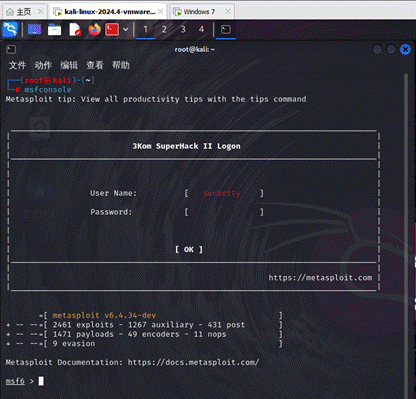Switch to workspace 3

click(183, 30)
